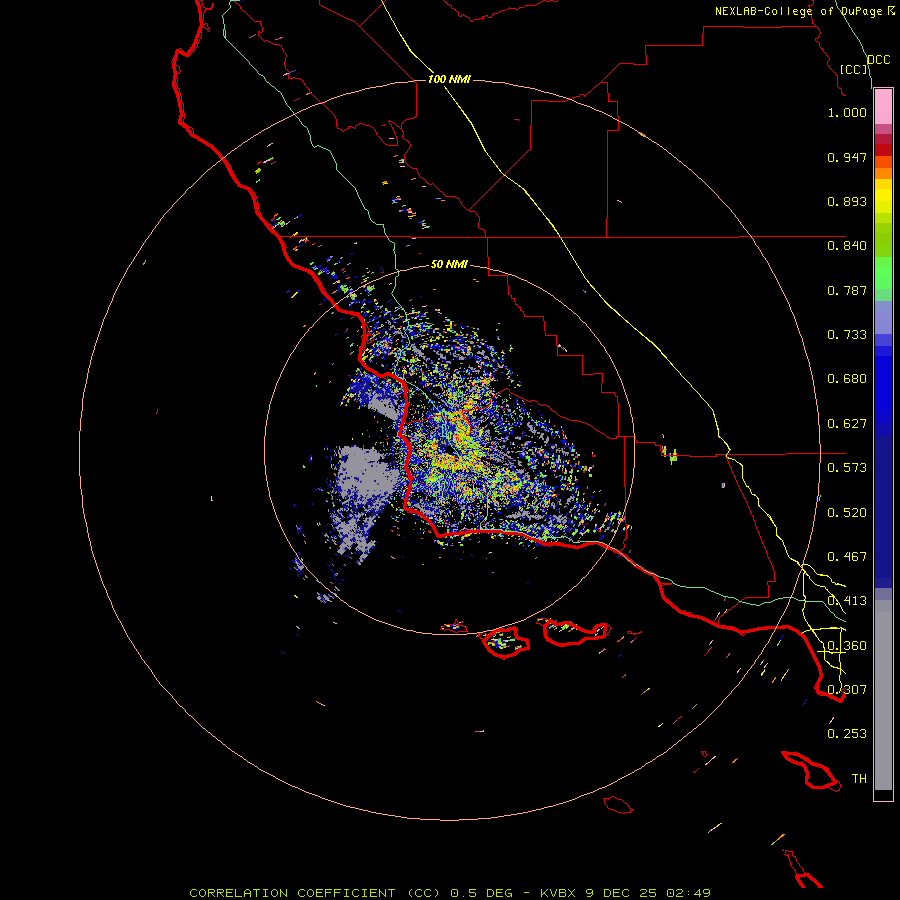Click the TH threshold label
The image size is (900, 900).
pyautogui.click(x=859, y=779)
